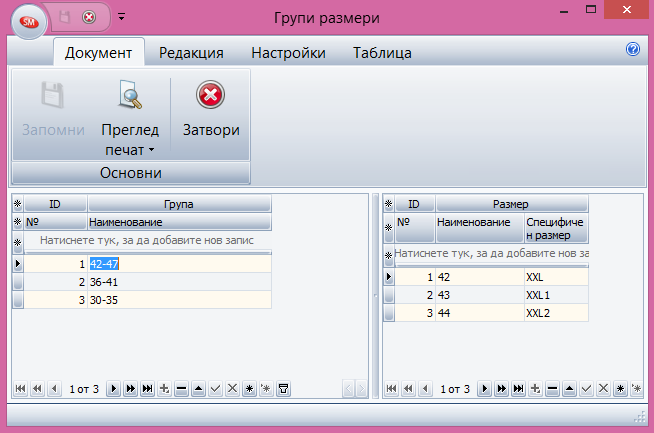Select the size 44 cell

(x=479, y=313)
